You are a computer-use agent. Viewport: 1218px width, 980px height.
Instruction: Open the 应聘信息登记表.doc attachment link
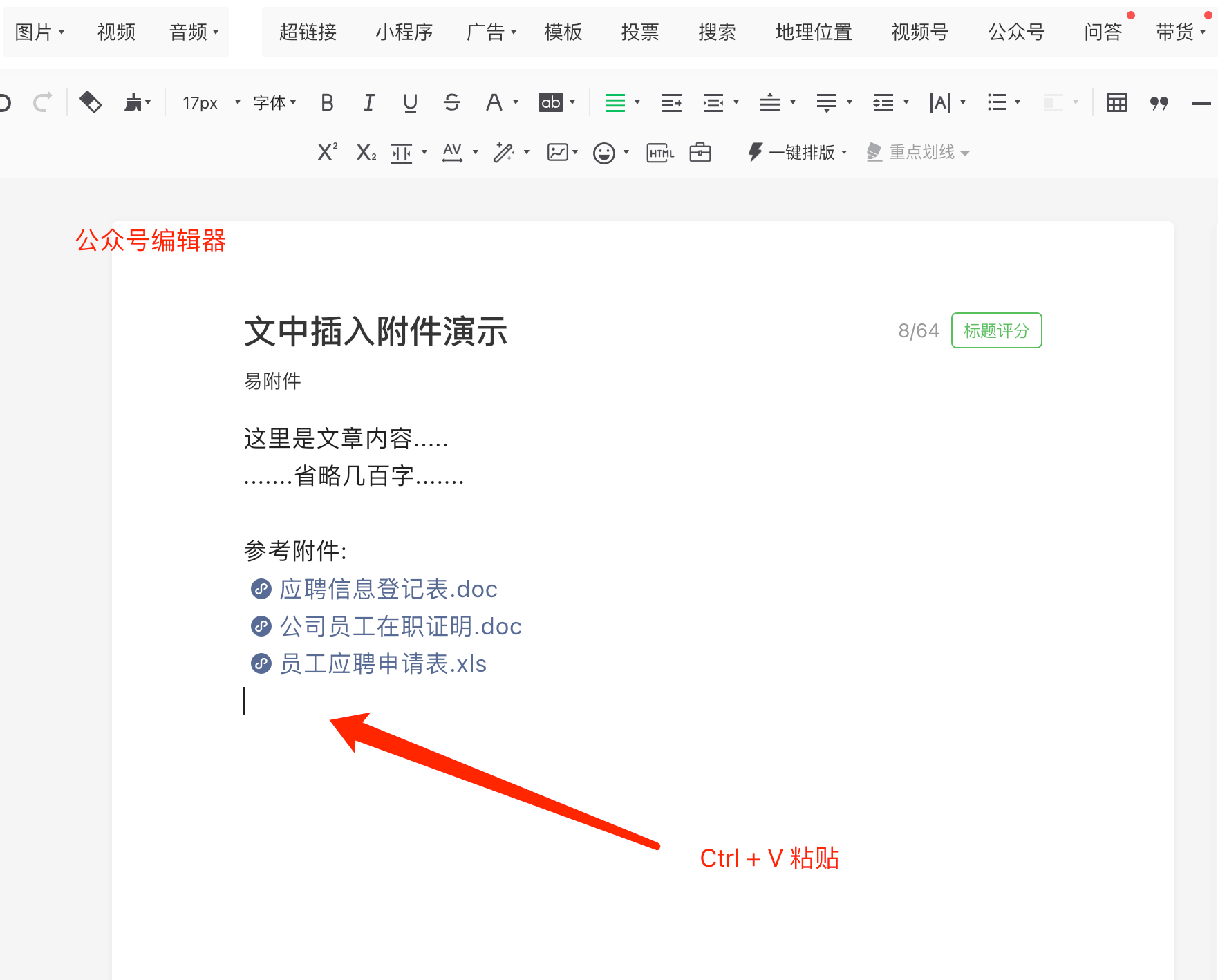click(x=388, y=589)
